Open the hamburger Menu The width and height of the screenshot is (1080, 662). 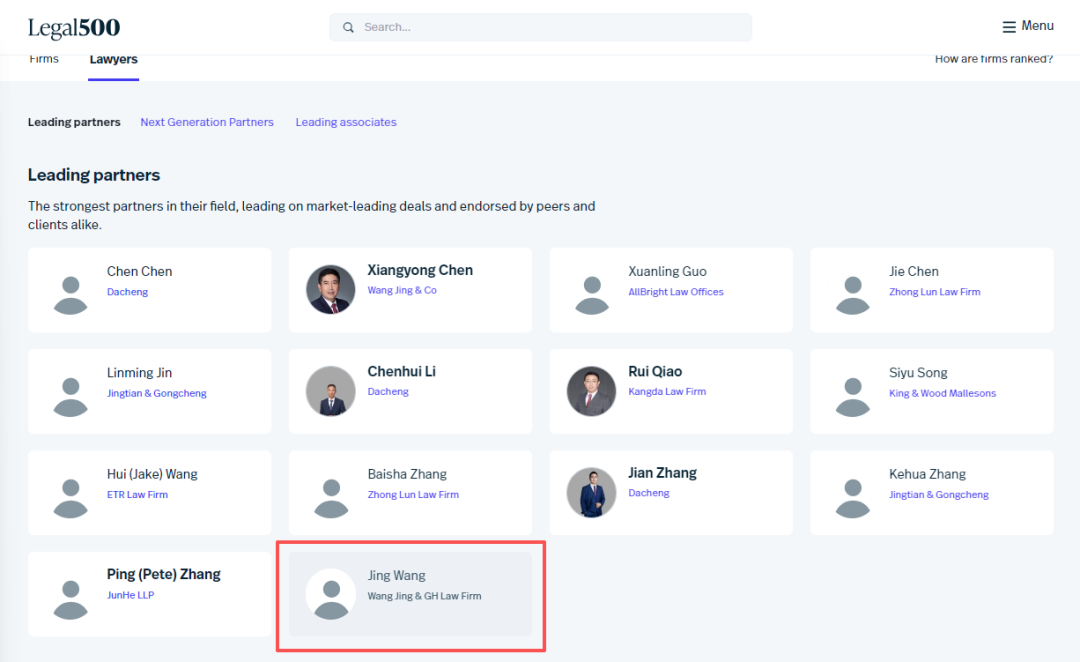pos(1028,26)
